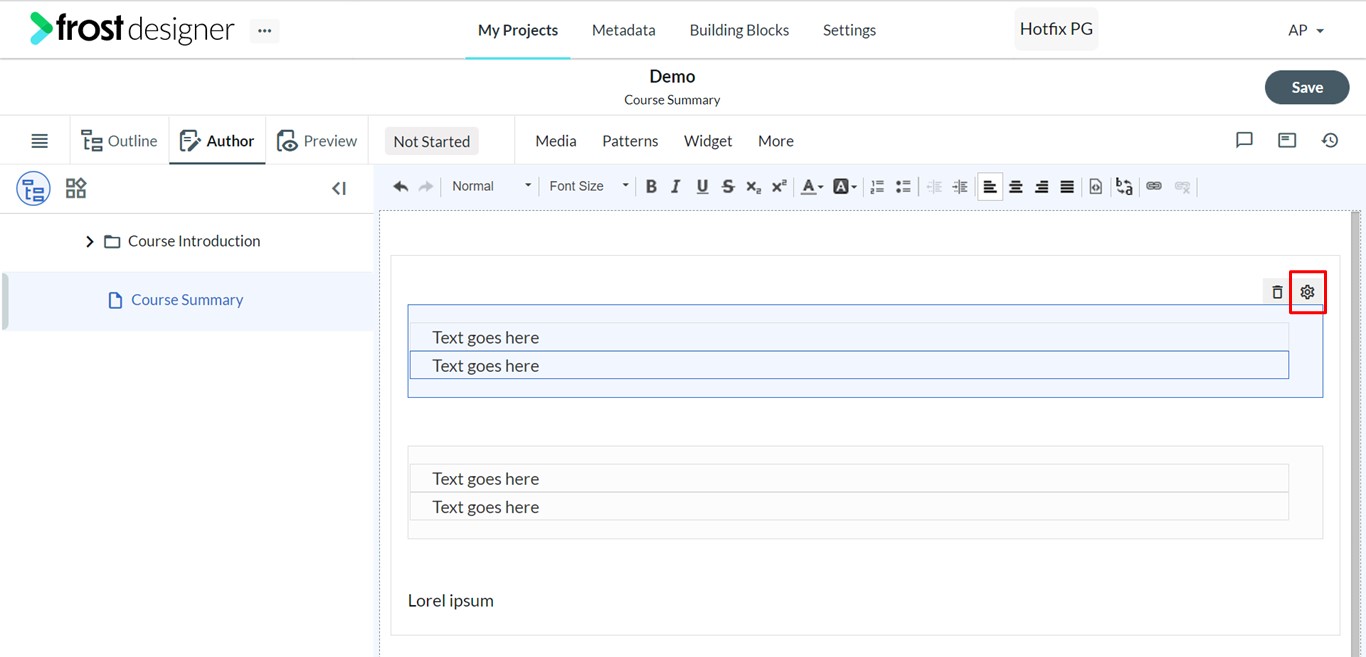This screenshot has width=1366, height=657.
Task: Open the comments icon
Action: pyautogui.click(x=1244, y=140)
